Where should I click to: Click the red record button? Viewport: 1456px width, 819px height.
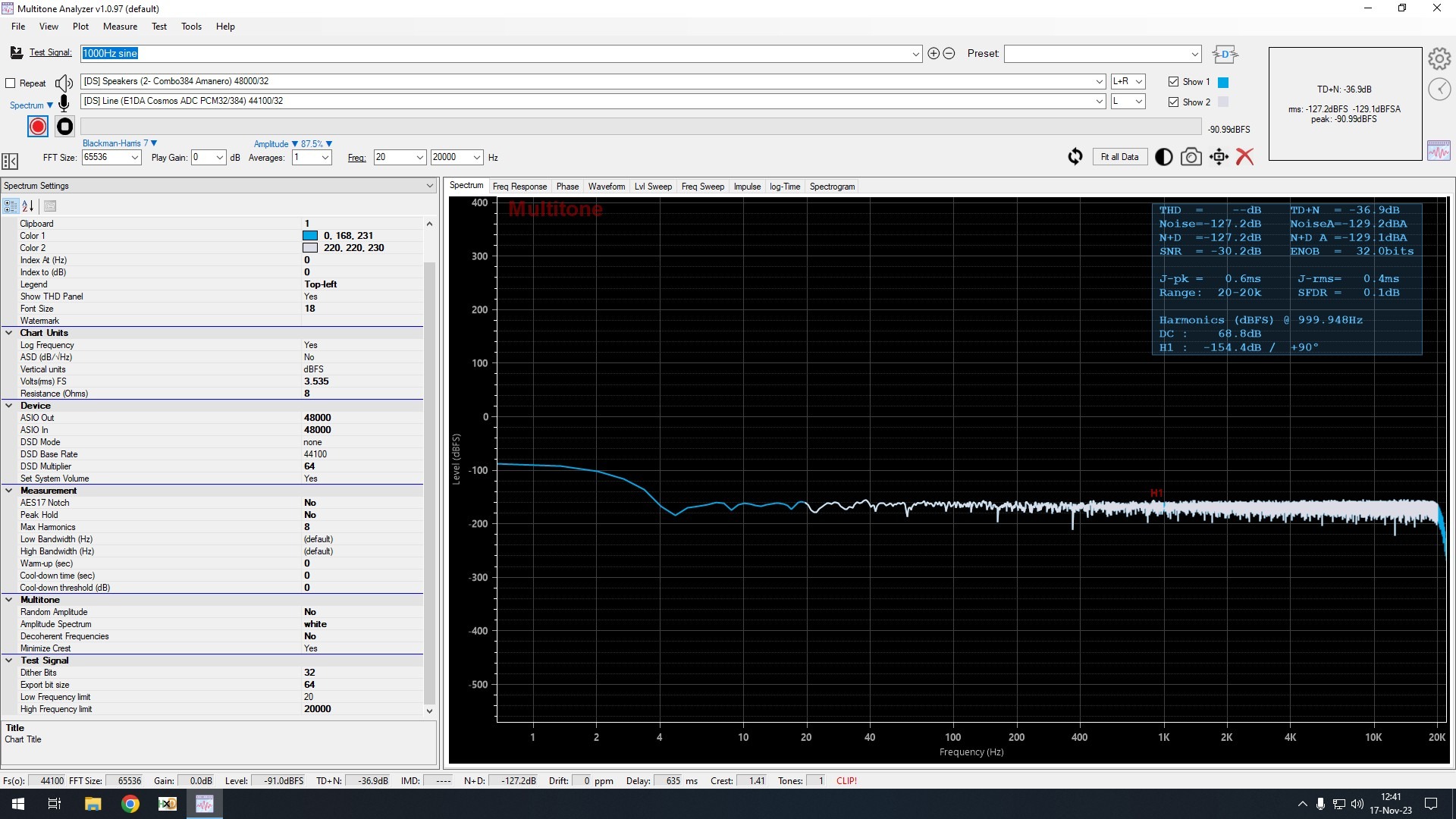[38, 127]
